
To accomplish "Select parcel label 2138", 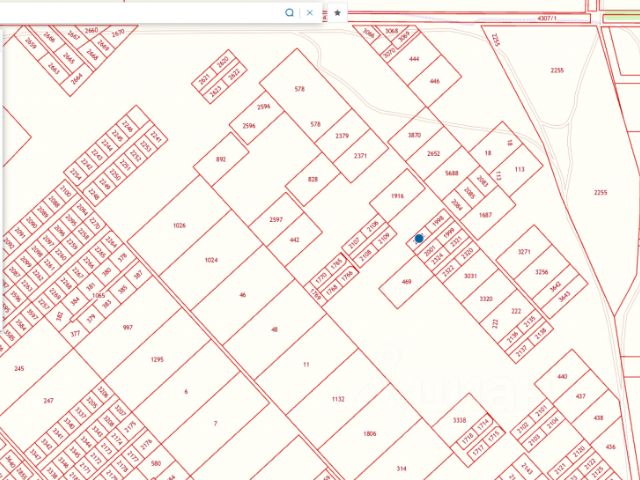I will [x=540, y=335].
